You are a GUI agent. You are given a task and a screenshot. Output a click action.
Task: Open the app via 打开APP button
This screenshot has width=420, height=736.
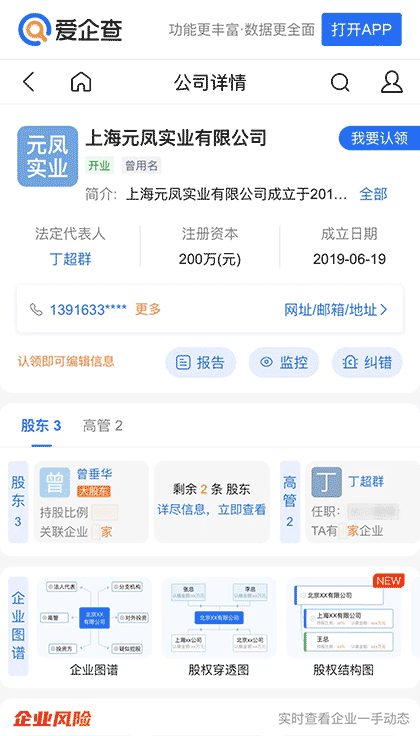point(361,29)
